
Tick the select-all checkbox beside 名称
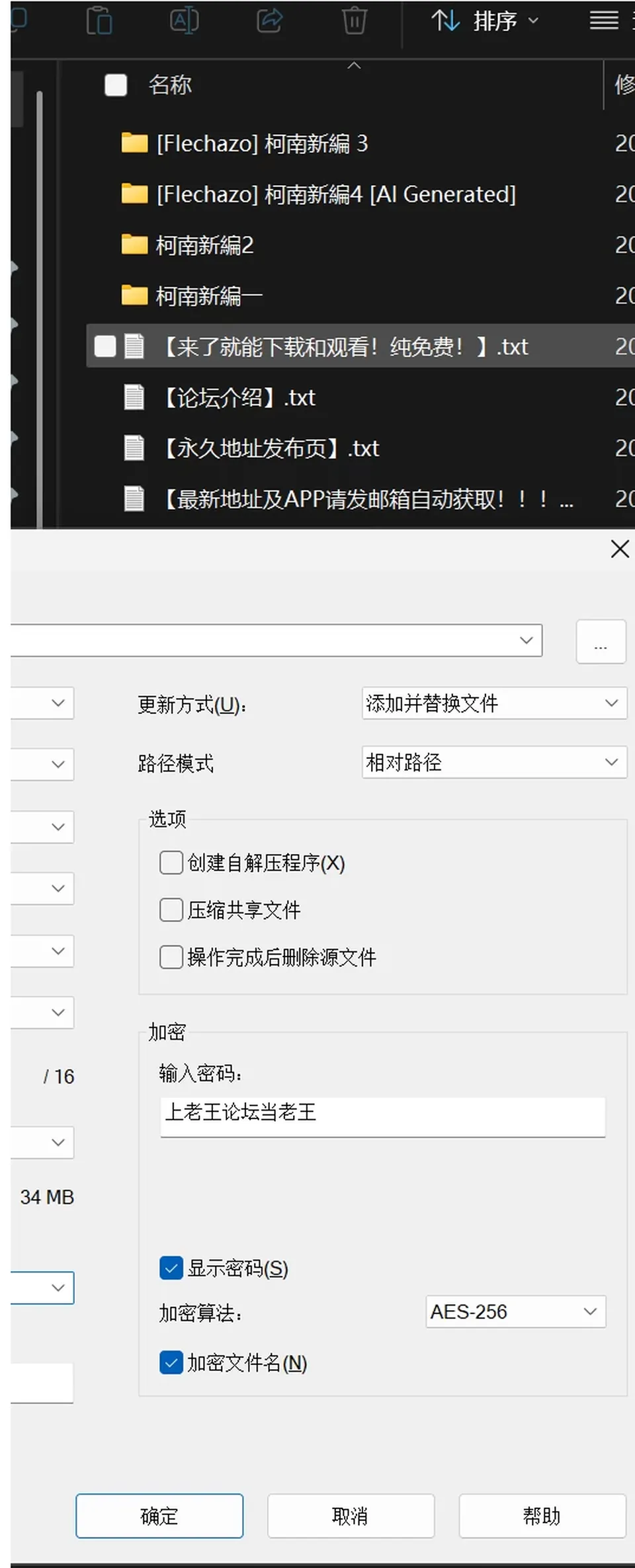tap(116, 85)
